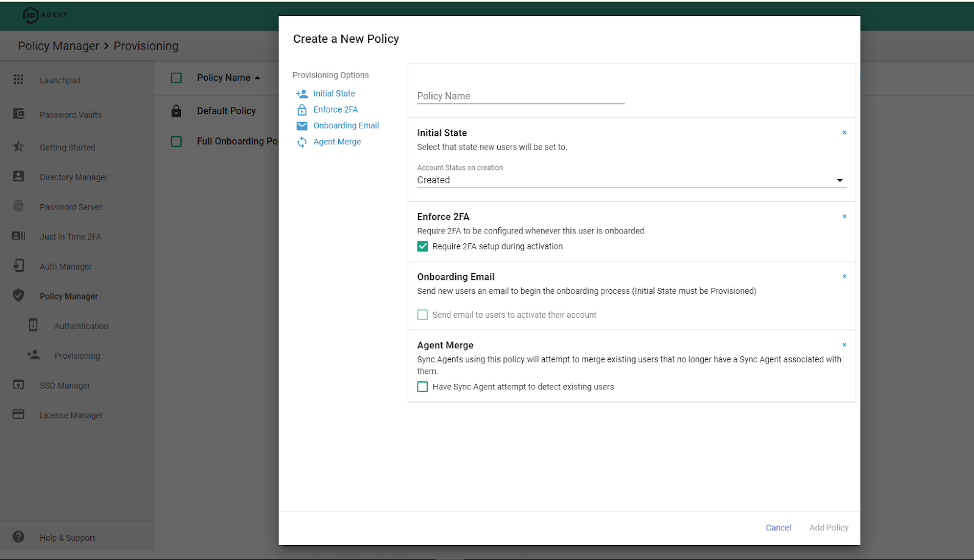974x560 pixels.
Task: Remove the Agent Merge section
Action: click(844, 345)
